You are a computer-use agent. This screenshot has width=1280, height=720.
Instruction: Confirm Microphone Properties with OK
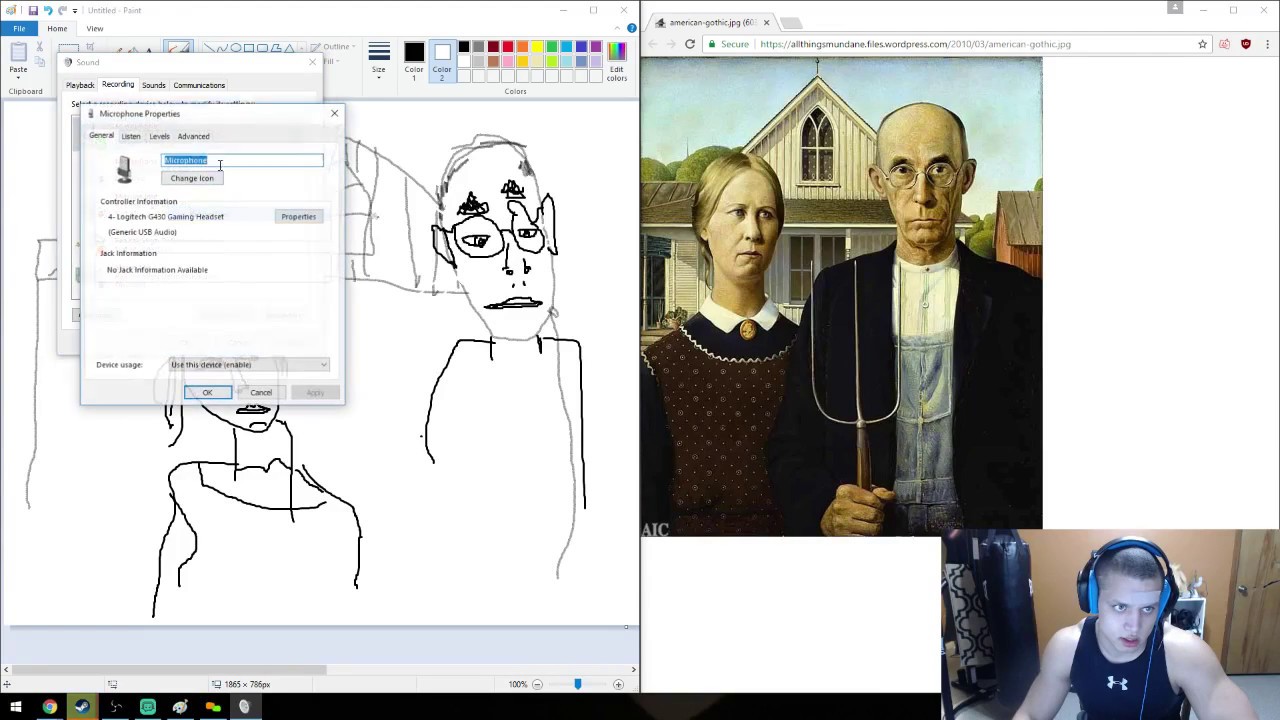(207, 392)
